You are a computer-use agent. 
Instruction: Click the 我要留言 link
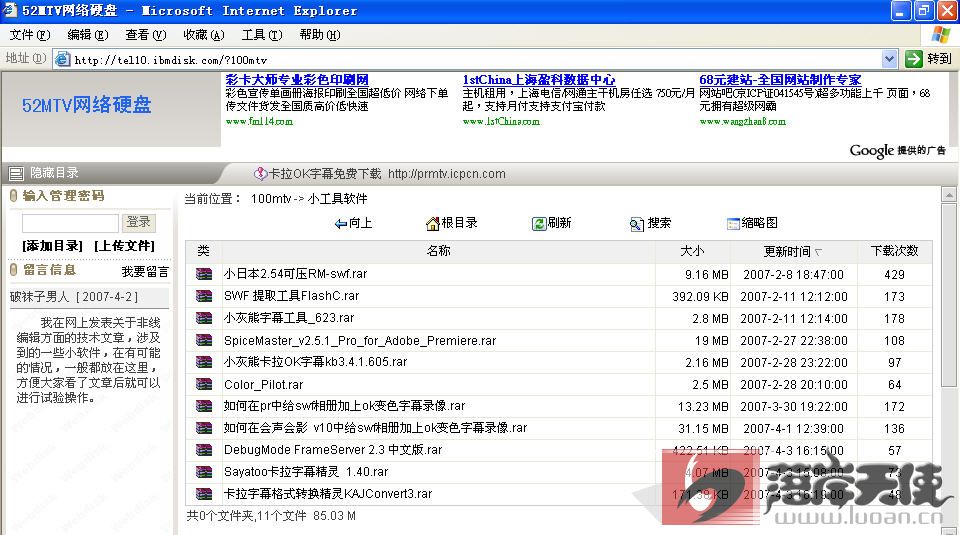pyautogui.click(x=145, y=271)
